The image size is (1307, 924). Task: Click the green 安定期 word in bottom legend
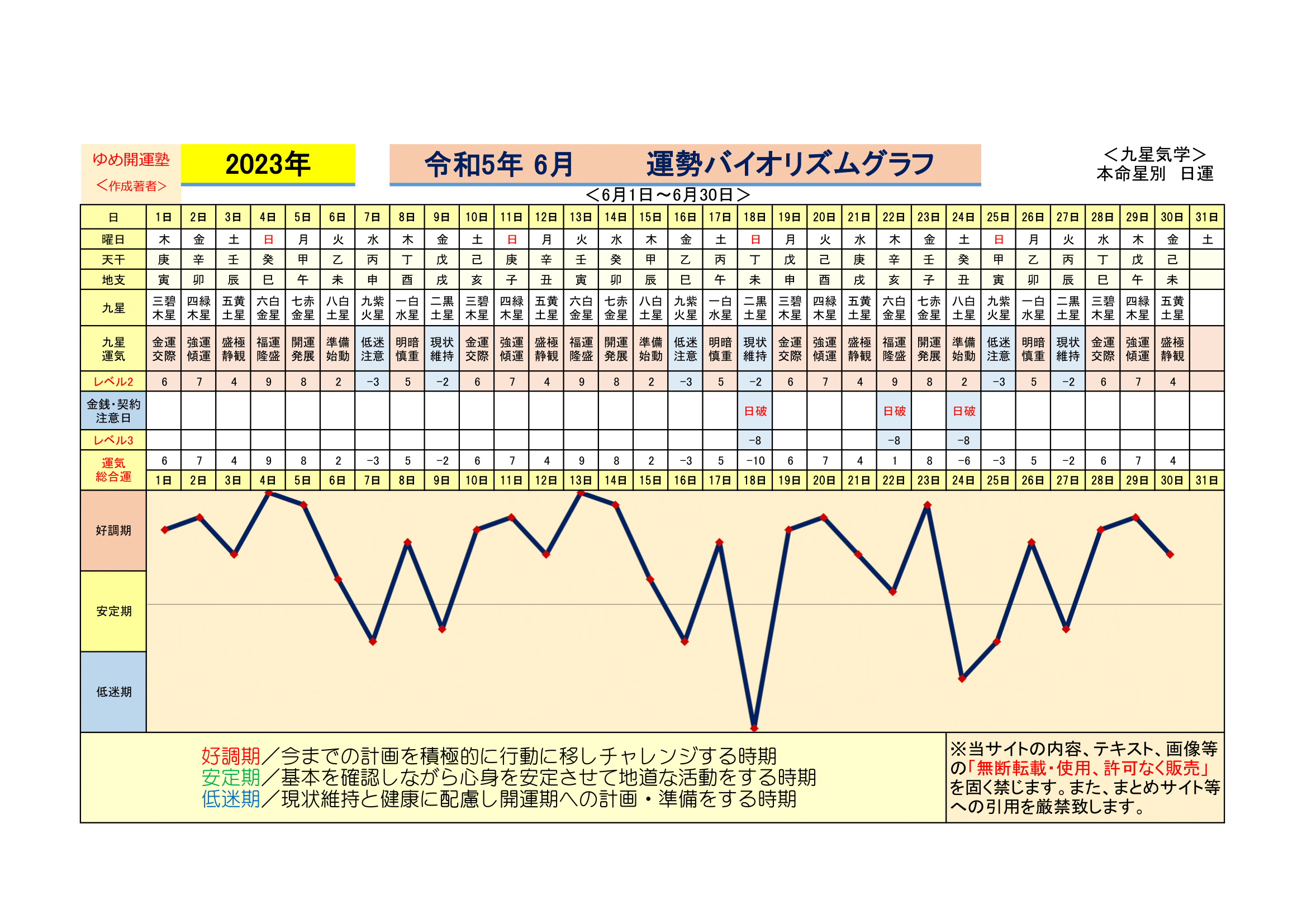231,778
